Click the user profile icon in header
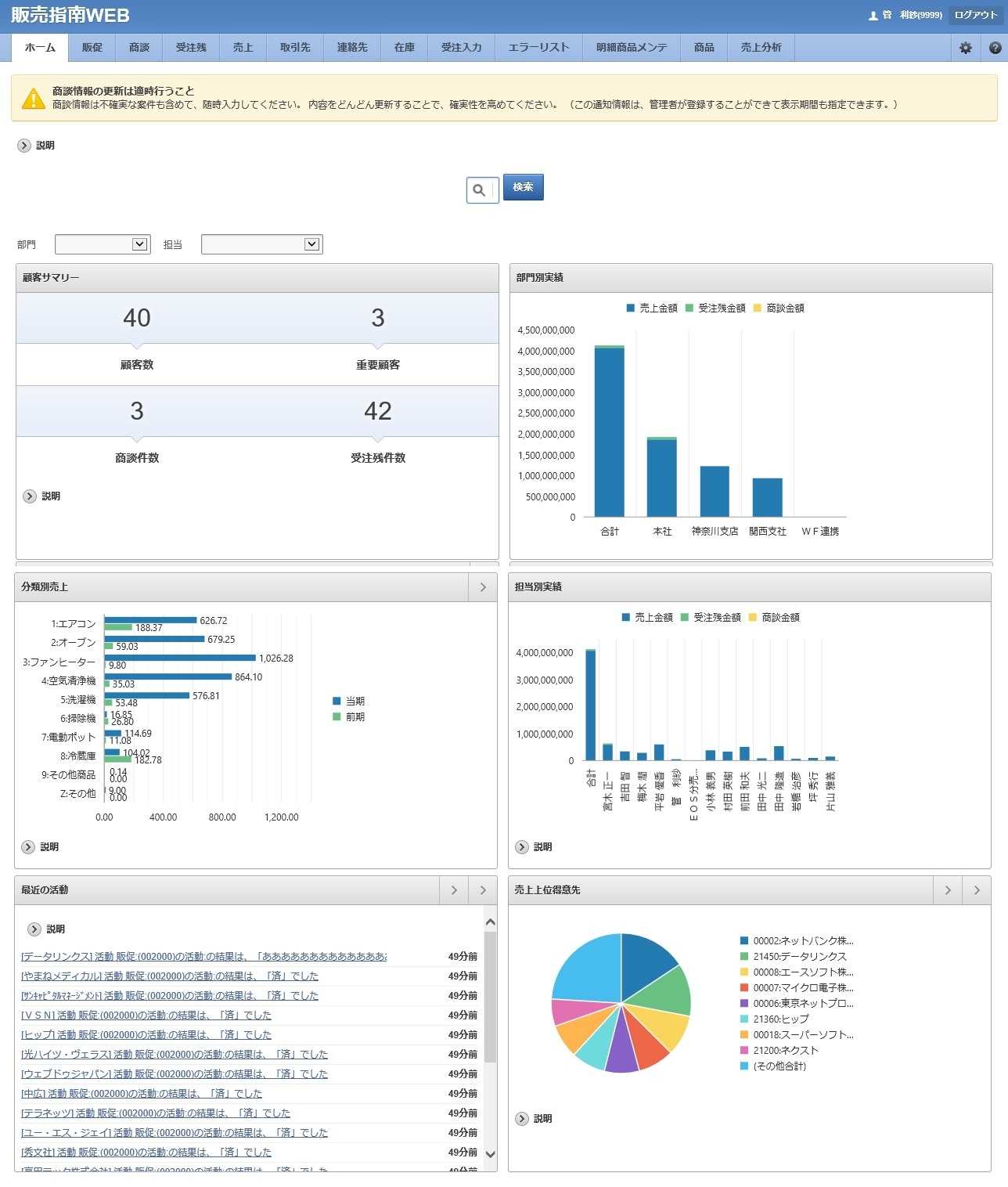The image size is (1008, 1187). click(873, 15)
